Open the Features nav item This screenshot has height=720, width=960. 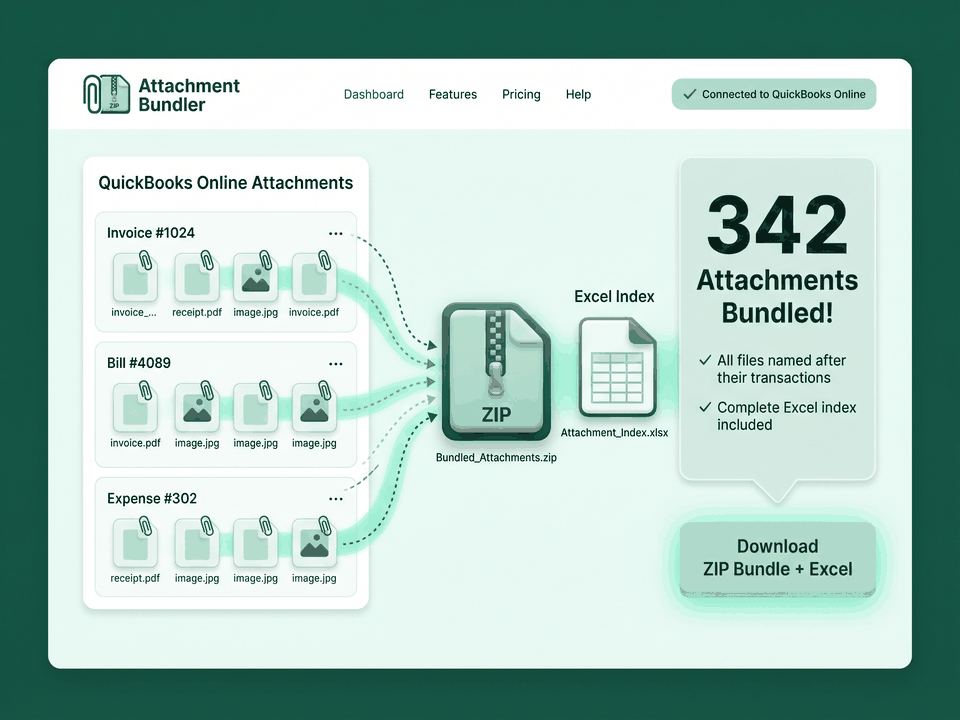[452, 94]
